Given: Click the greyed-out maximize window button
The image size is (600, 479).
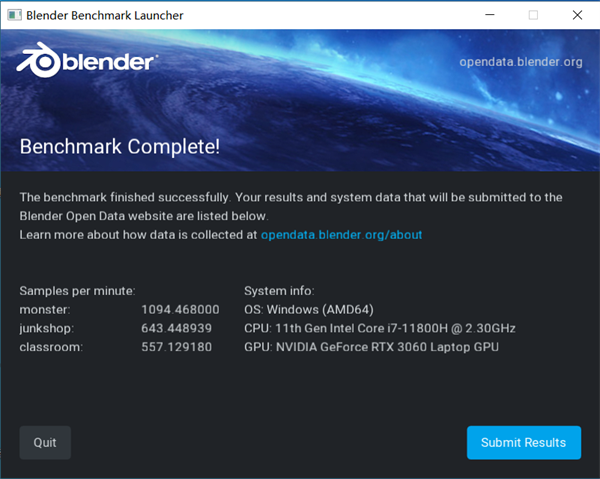Looking at the screenshot, I should point(532,15).
